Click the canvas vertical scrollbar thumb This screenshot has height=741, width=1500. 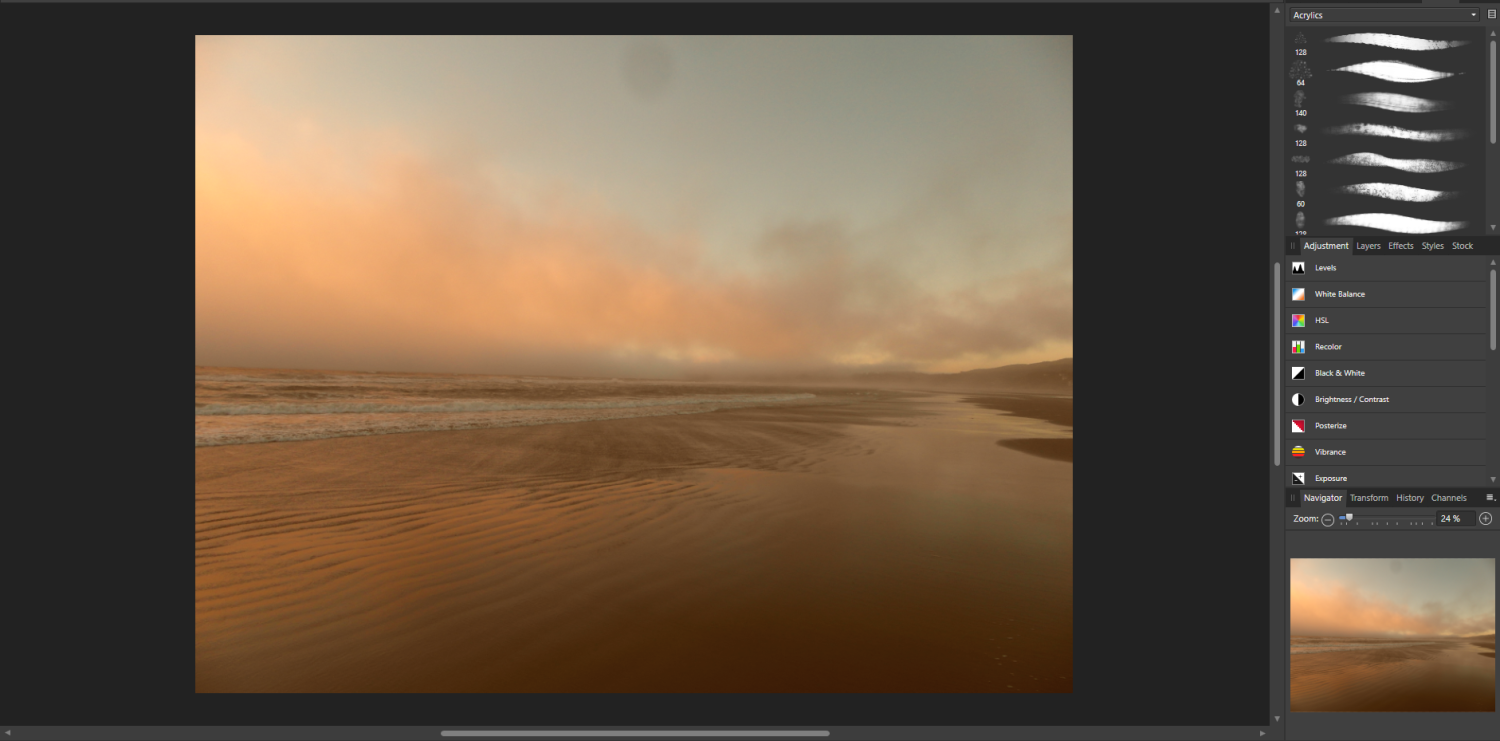coord(1277,364)
